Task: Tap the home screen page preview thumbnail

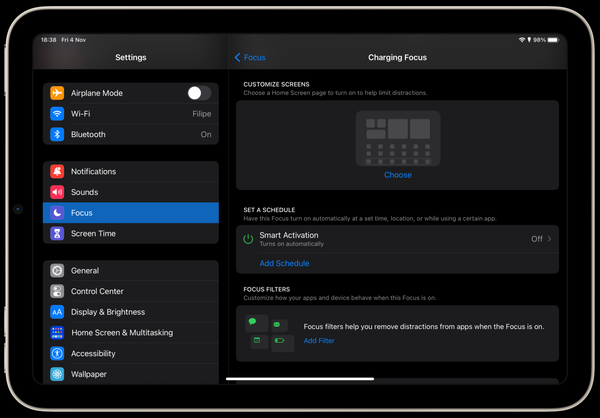Action: pos(398,139)
